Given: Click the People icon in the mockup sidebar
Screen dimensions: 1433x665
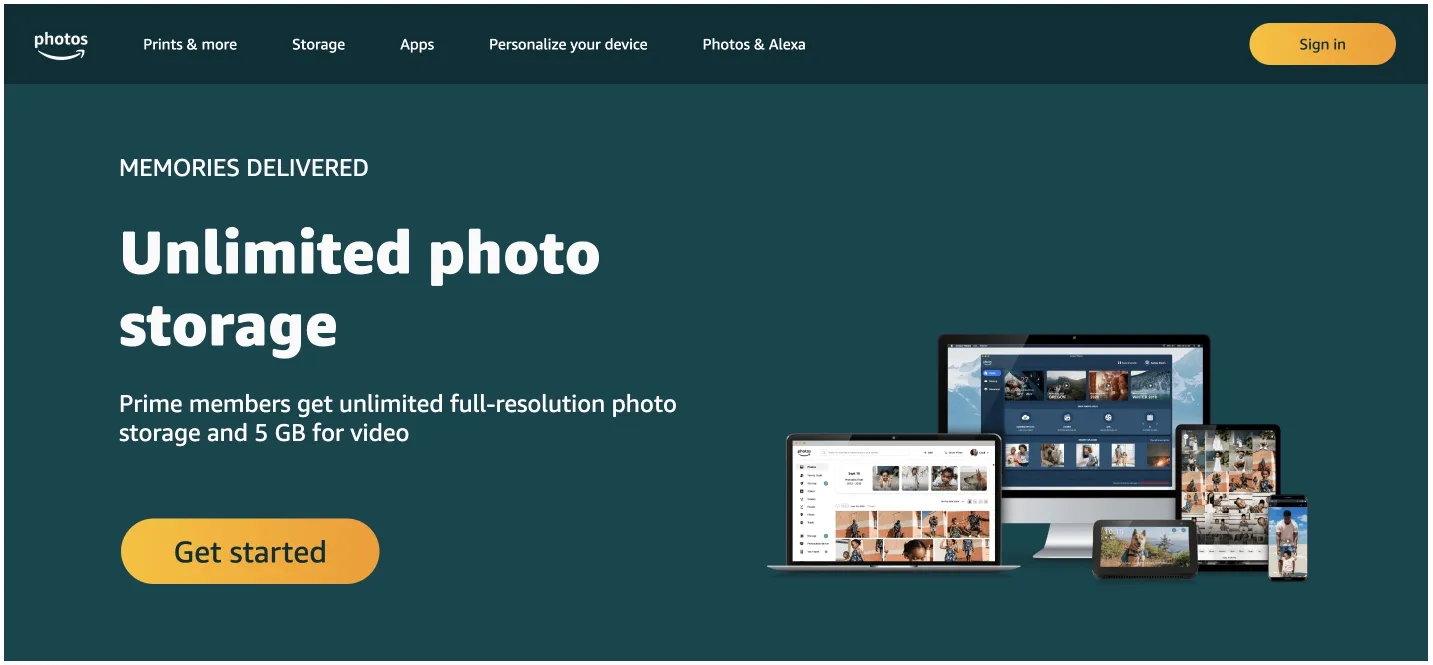Looking at the screenshot, I should (801, 507).
